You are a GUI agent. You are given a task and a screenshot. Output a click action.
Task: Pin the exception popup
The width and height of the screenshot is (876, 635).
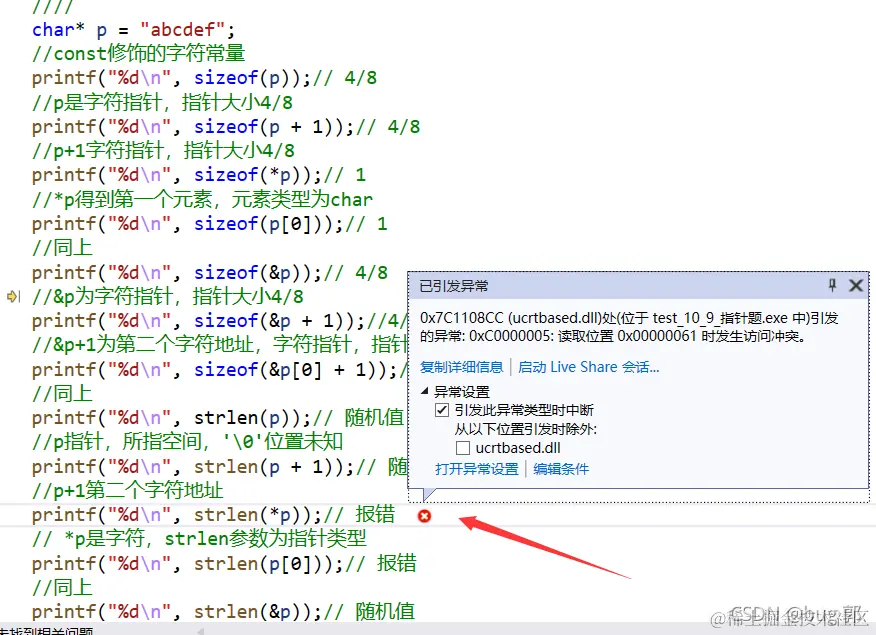click(832, 285)
